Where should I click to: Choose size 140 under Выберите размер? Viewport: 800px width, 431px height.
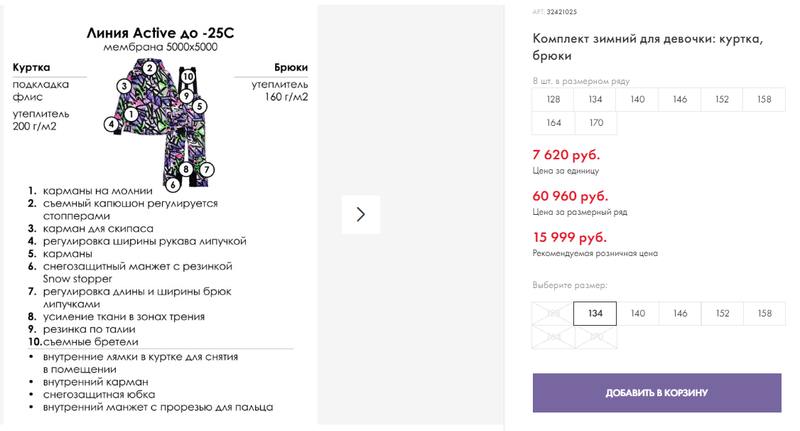638,313
